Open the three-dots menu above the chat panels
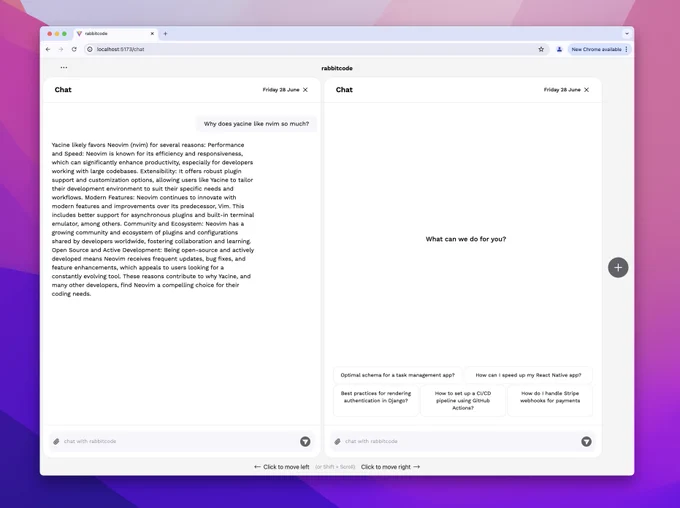680x508 pixels. (64, 68)
